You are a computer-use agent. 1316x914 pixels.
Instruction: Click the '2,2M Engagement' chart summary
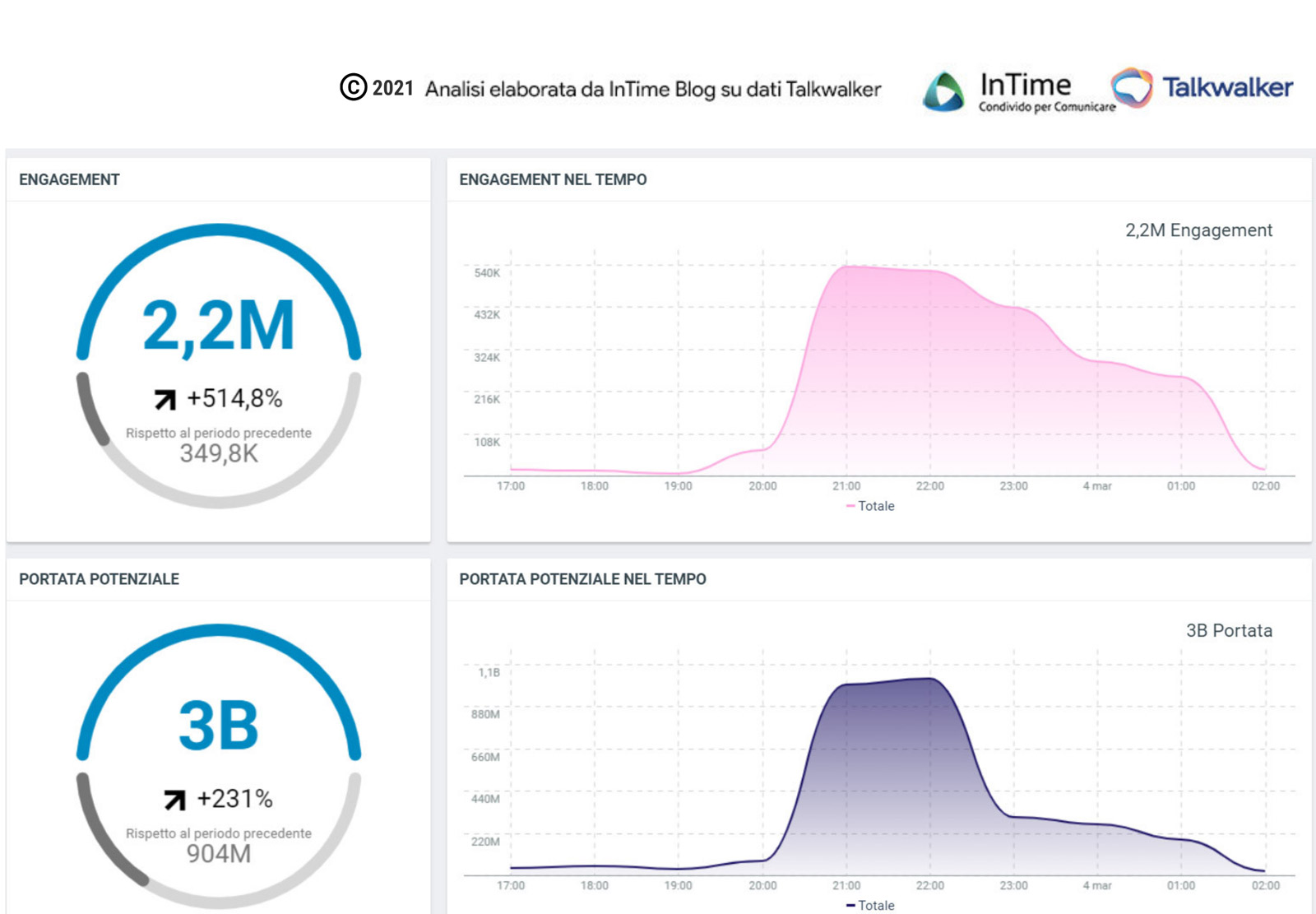point(1198,230)
